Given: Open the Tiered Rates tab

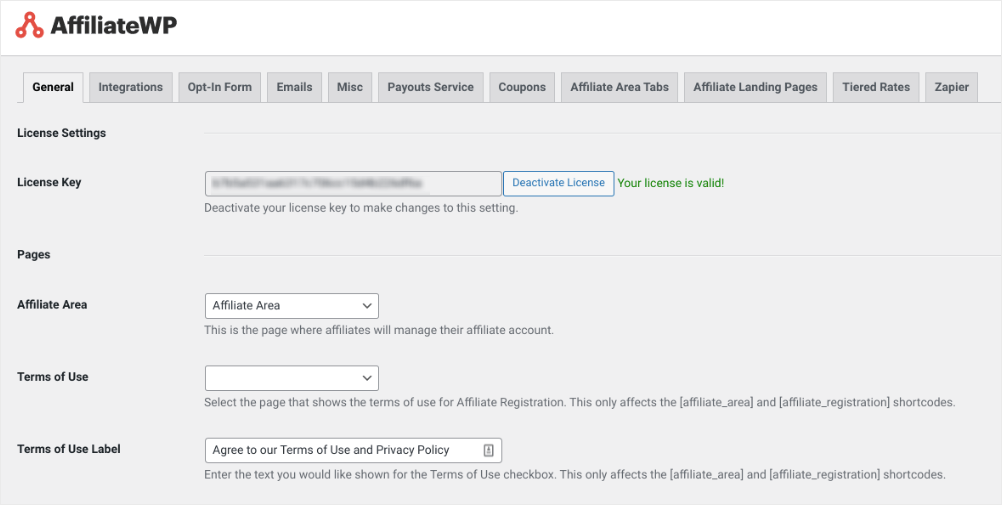Looking at the screenshot, I should 876,88.
